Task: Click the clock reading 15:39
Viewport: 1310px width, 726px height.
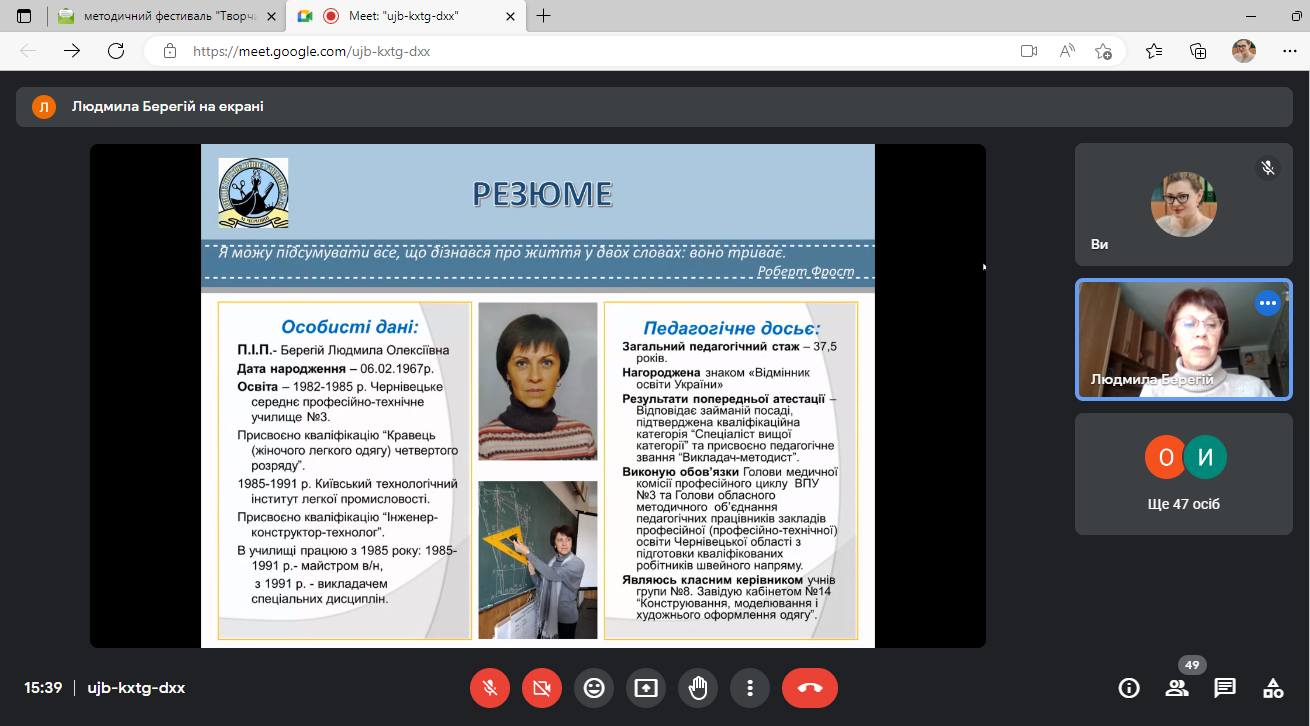Action: pyautogui.click(x=43, y=688)
